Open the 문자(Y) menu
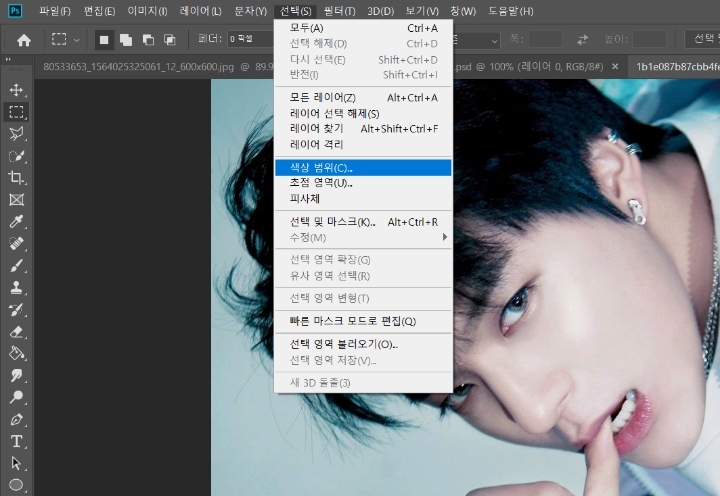720x496 pixels. pos(250,11)
